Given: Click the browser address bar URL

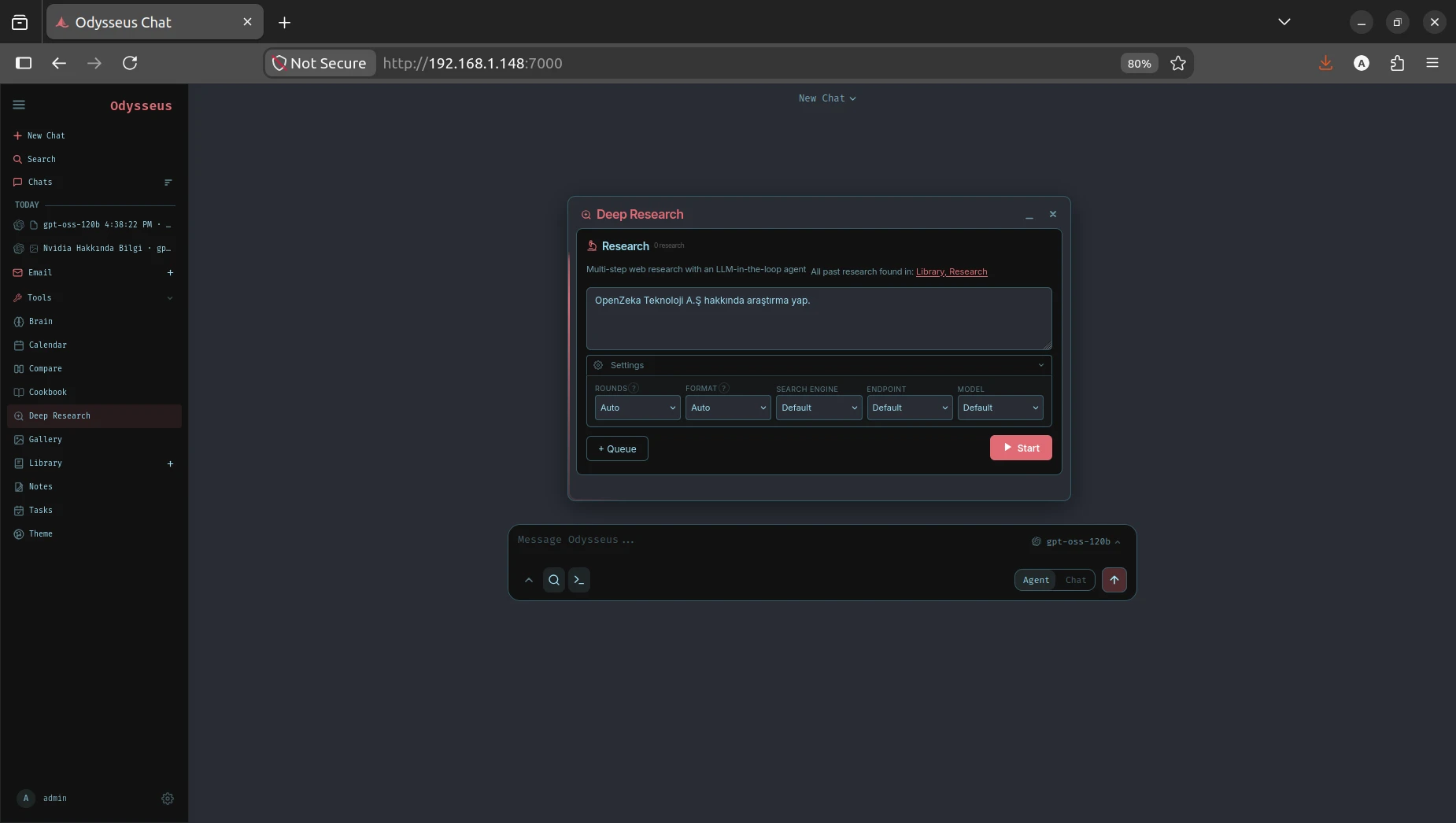Looking at the screenshot, I should coord(473,63).
